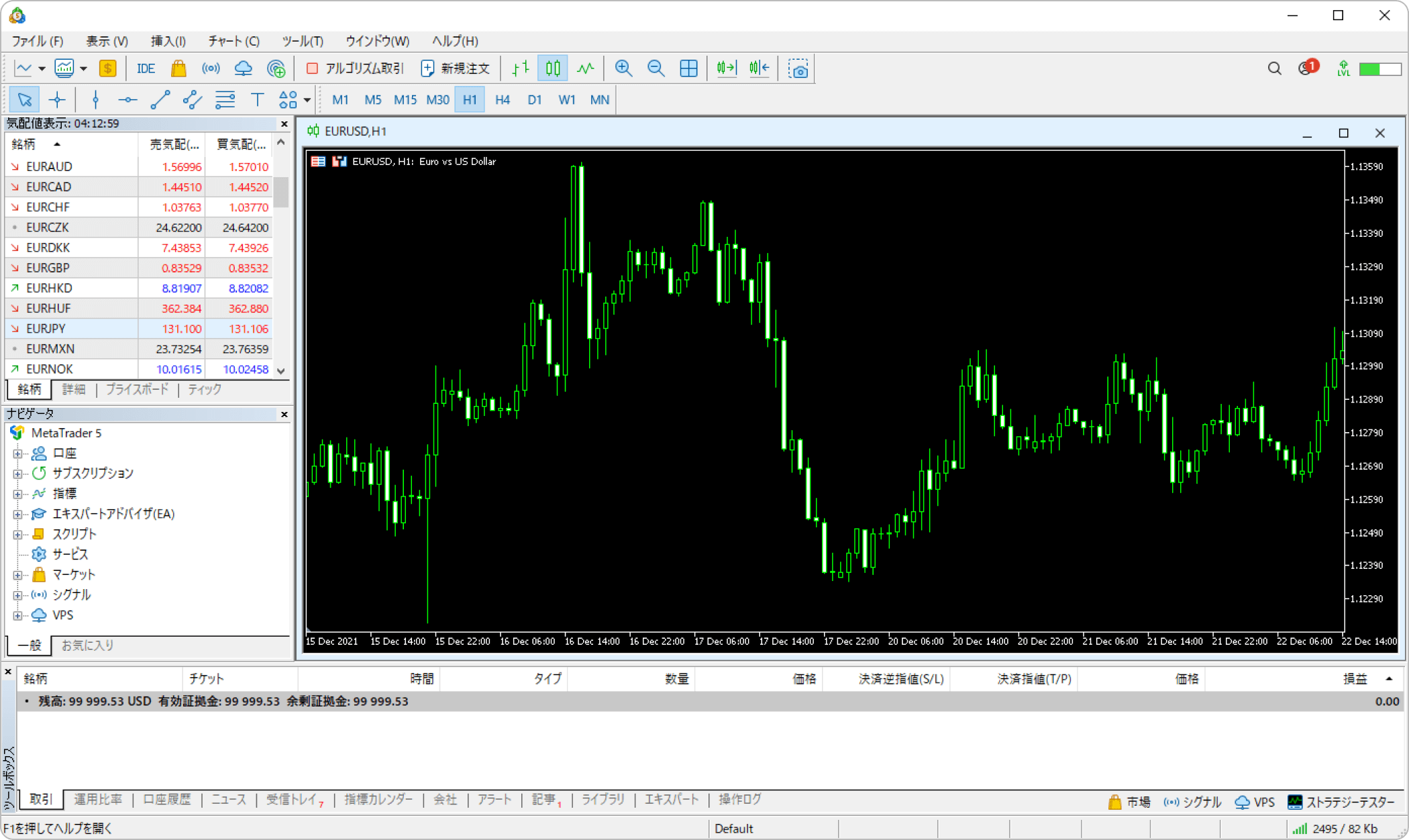Open the Signals toolbar icon
1409x840 pixels.
[211, 68]
